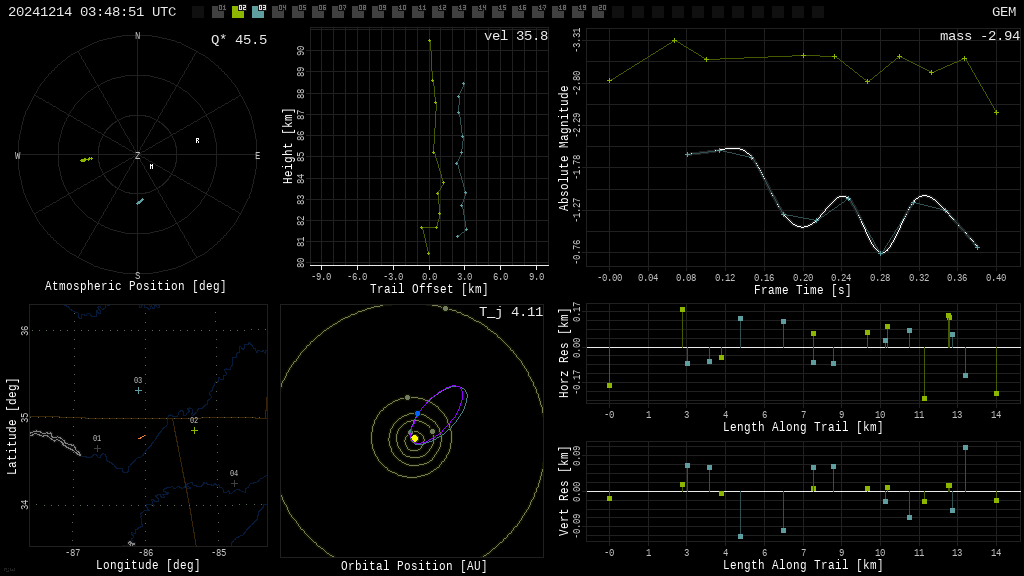1024x576 pixels.
Task: Click the teal station 03 indicator box
Action: (x=258, y=12)
